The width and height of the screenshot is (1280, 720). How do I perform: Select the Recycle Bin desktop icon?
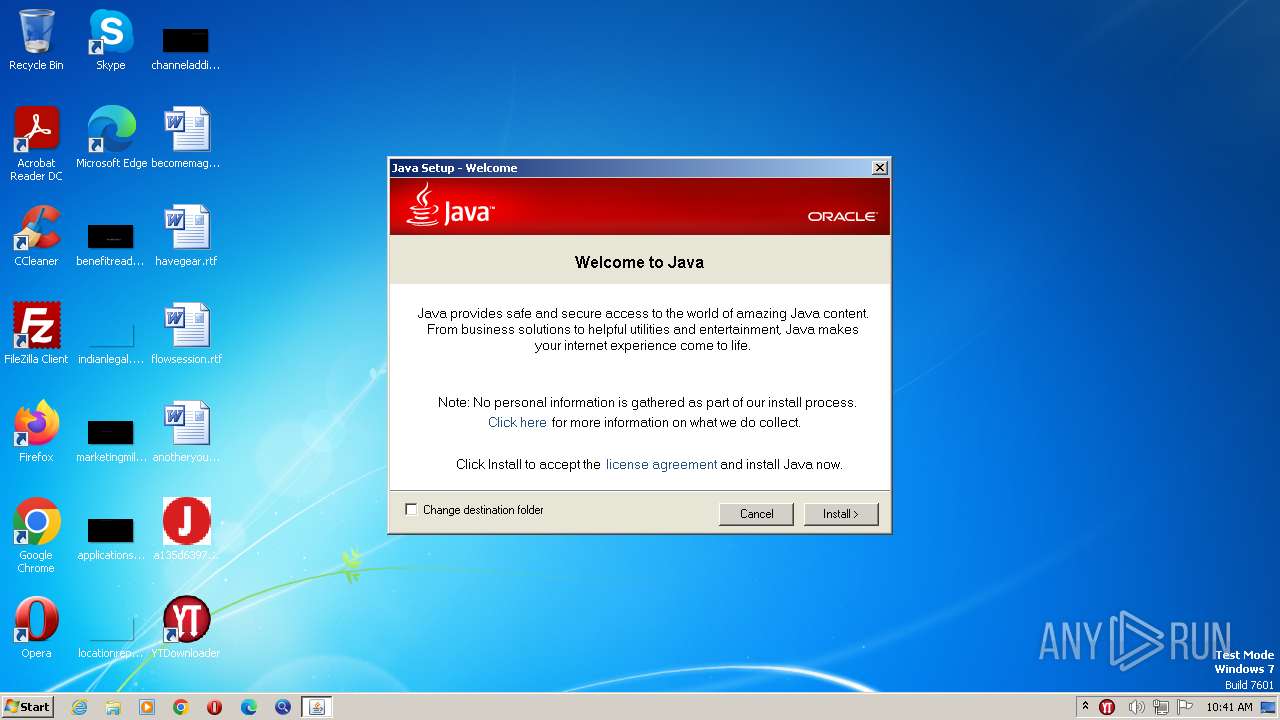(x=36, y=40)
